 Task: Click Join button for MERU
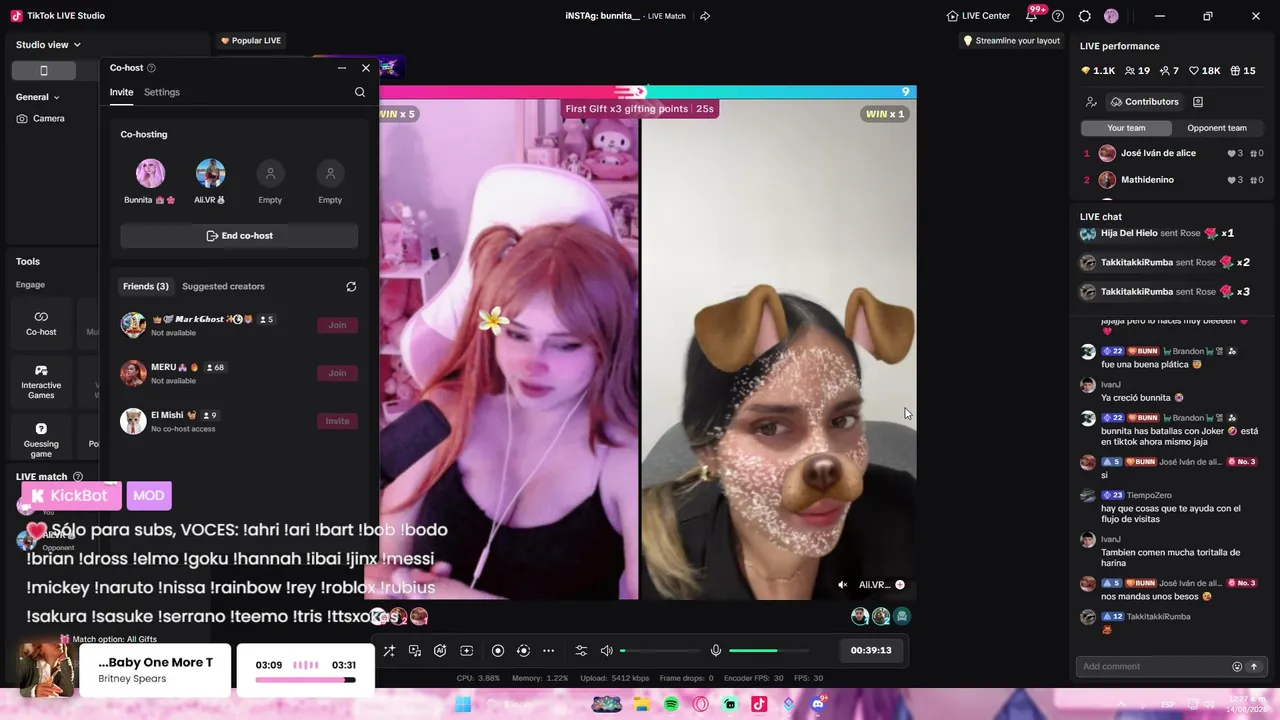337,373
